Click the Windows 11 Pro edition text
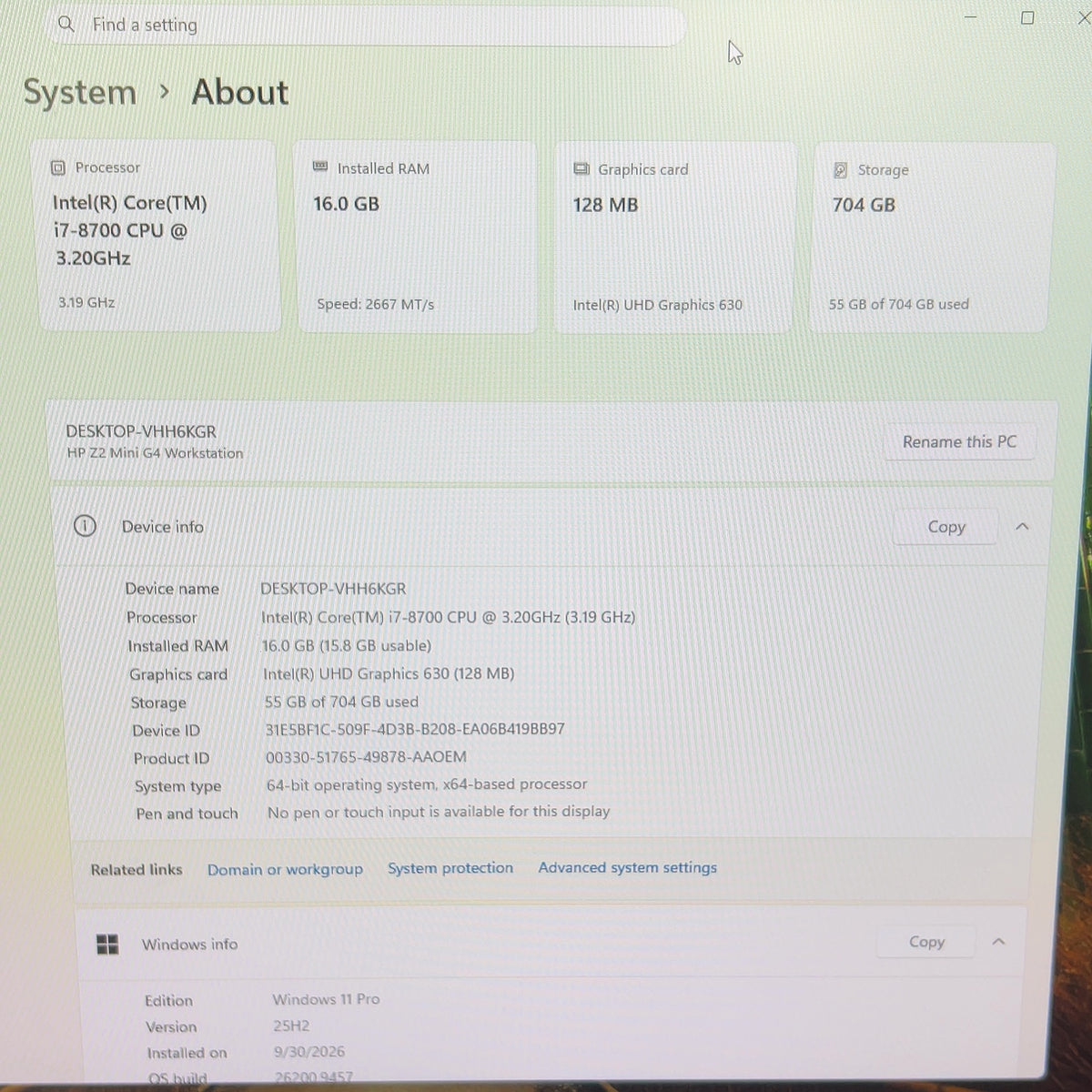 326,999
